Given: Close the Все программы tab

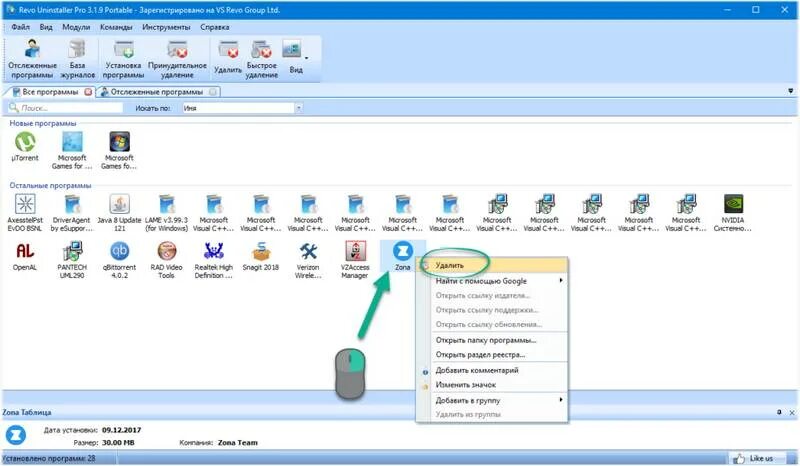Looking at the screenshot, I should point(88,92).
